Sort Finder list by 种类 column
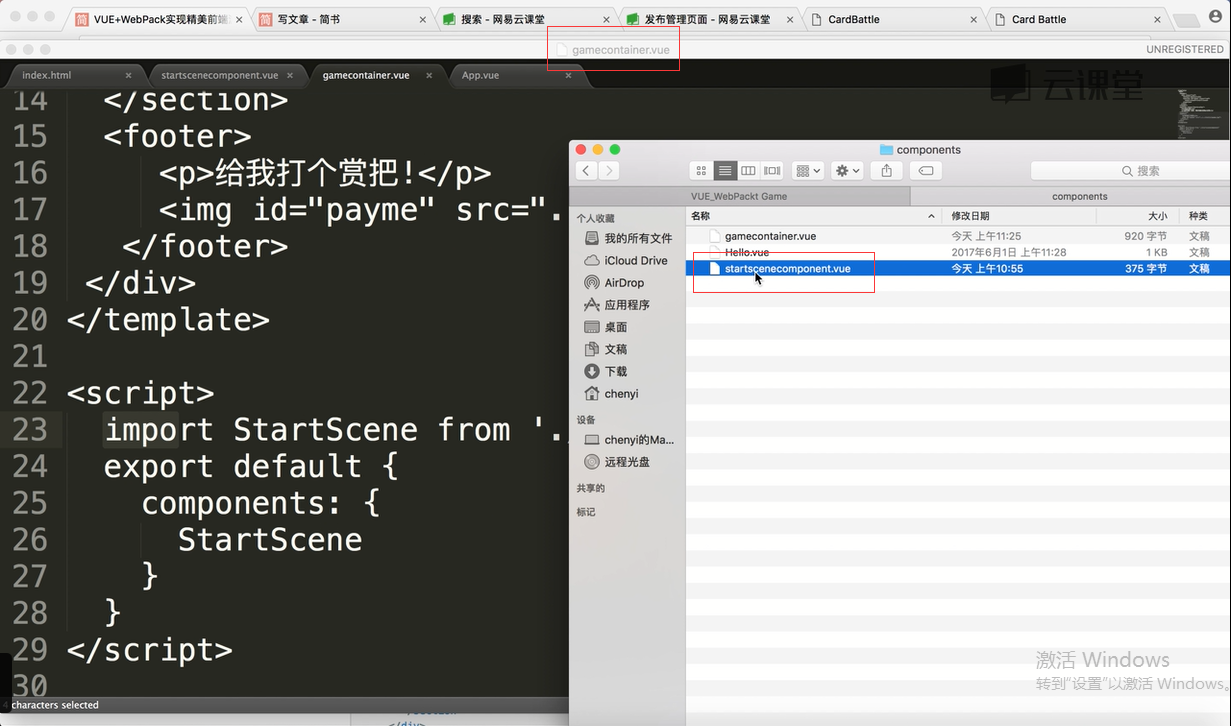The image size is (1231, 726). pos(1205,216)
